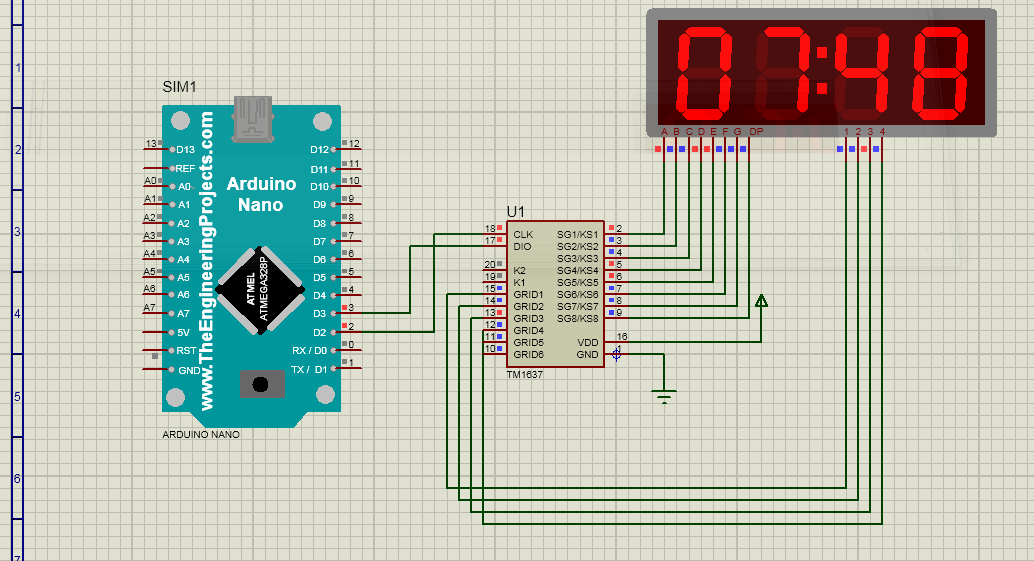Click the TX / D1 pin

click(309, 370)
